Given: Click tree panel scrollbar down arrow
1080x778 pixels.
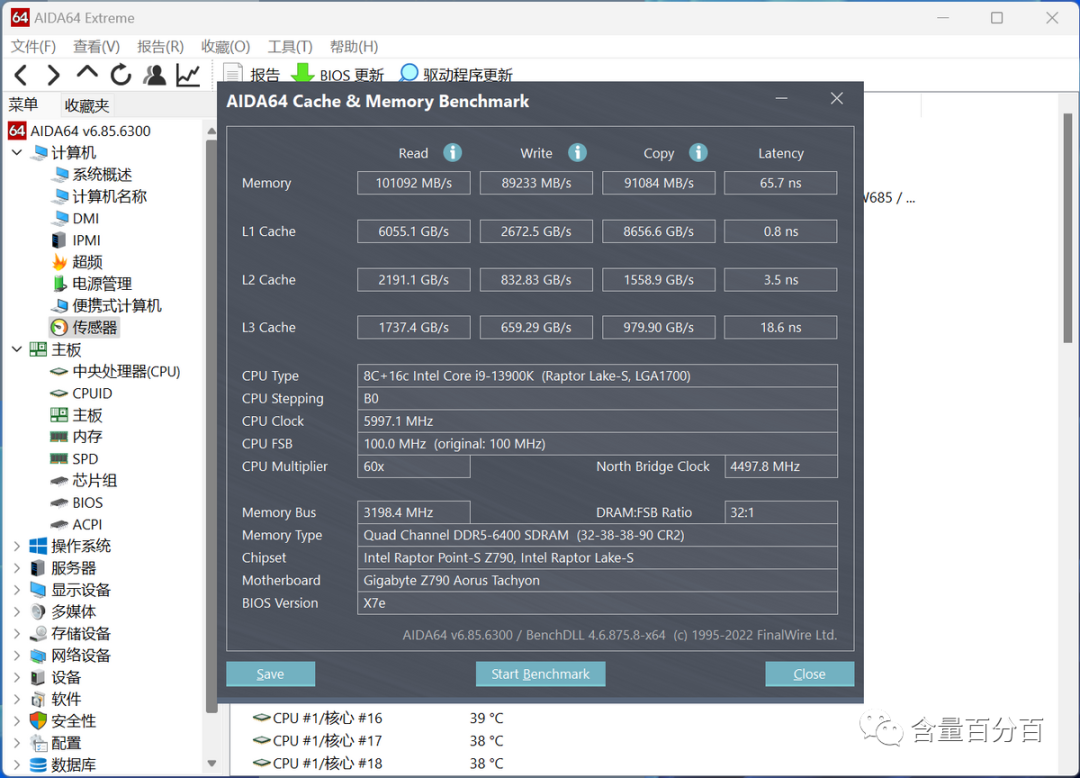Looking at the screenshot, I should [x=211, y=764].
